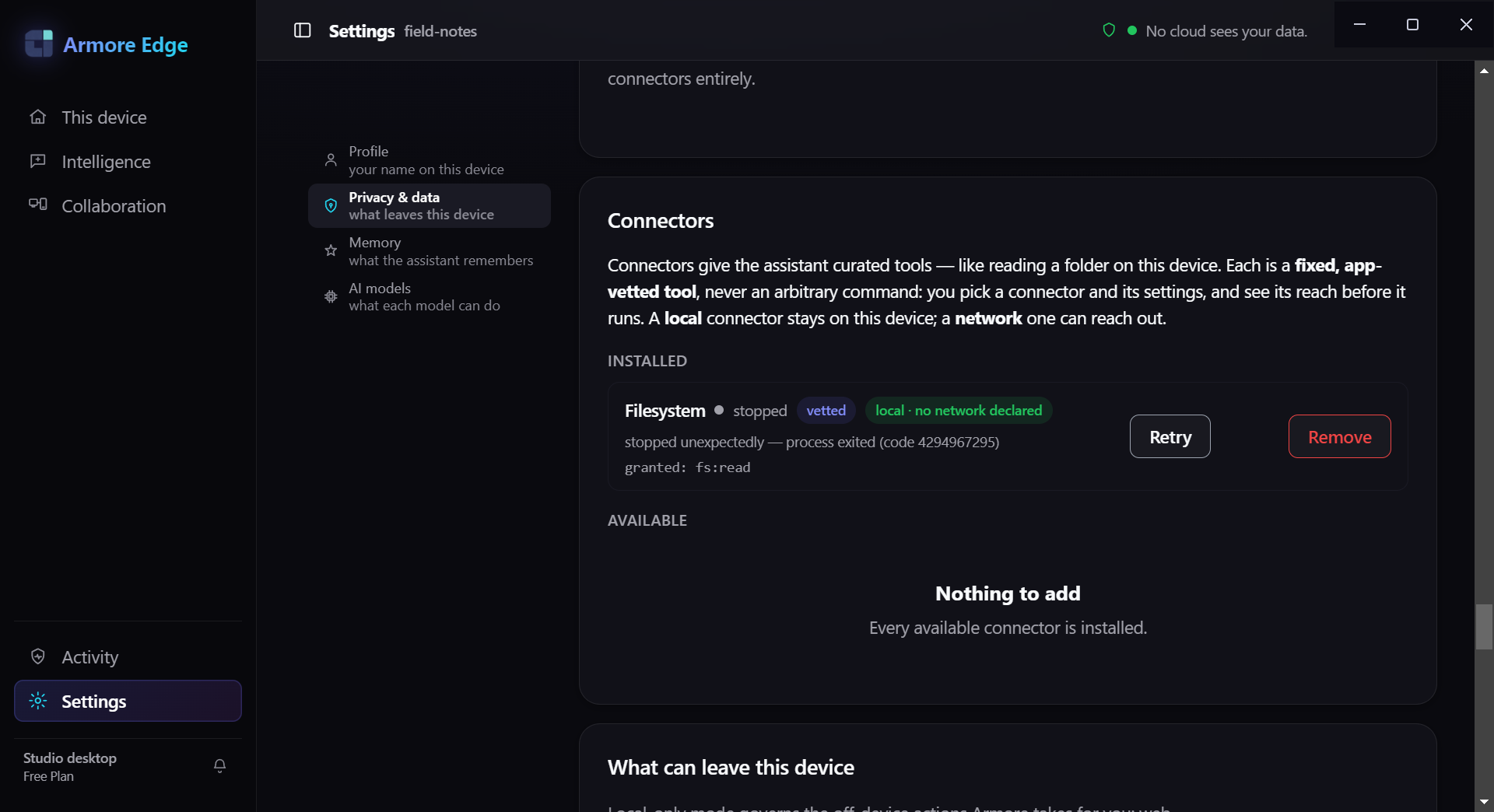Open notifications bell icon
The width and height of the screenshot is (1494, 812).
(220, 766)
